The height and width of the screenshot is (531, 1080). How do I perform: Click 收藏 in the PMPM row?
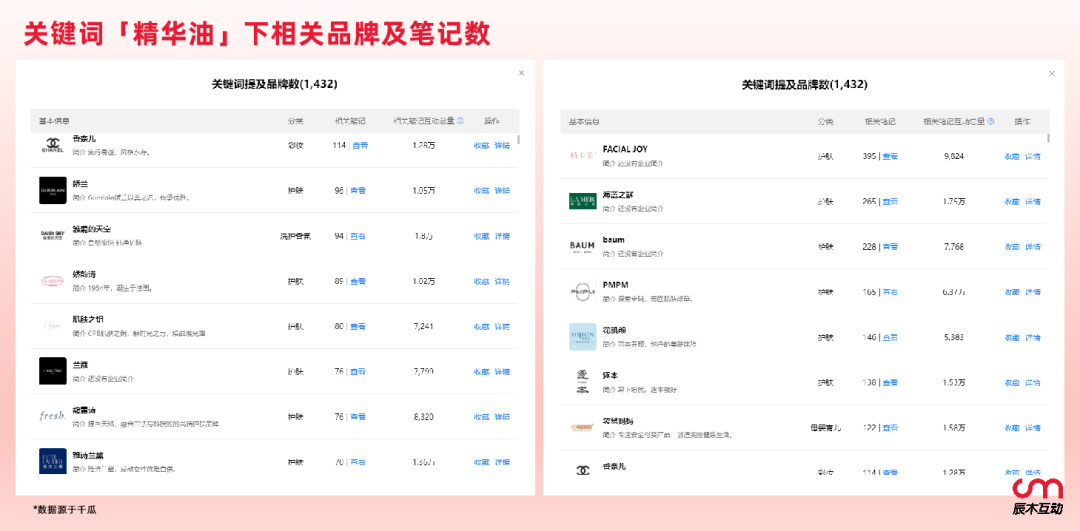coord(1012,292)
